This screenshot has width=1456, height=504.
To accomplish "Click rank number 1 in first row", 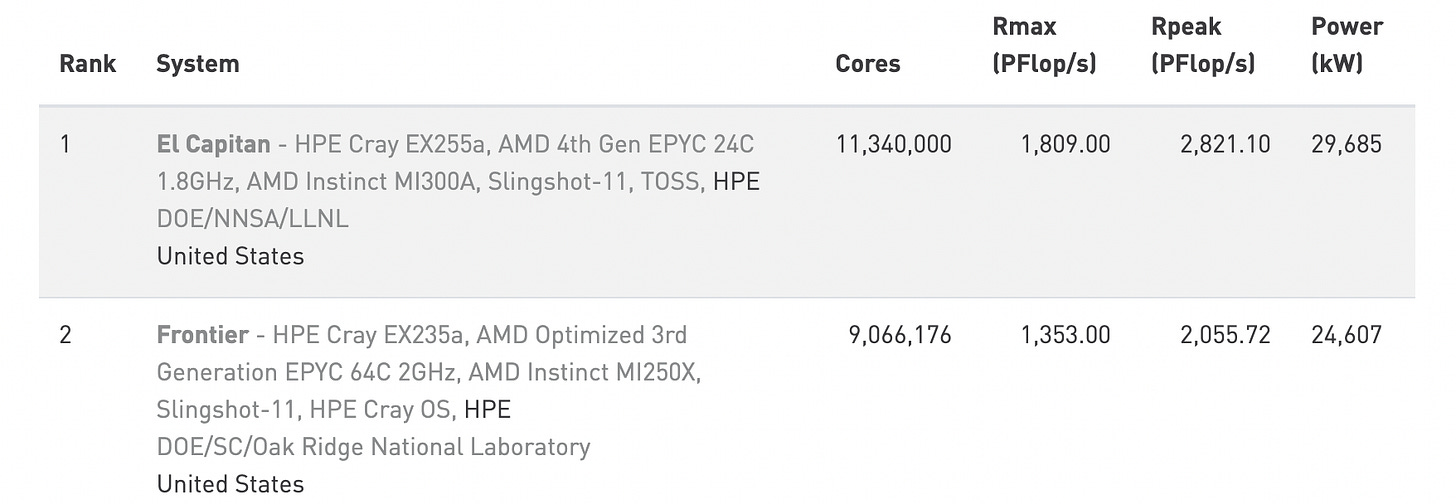I will [65, 144].
